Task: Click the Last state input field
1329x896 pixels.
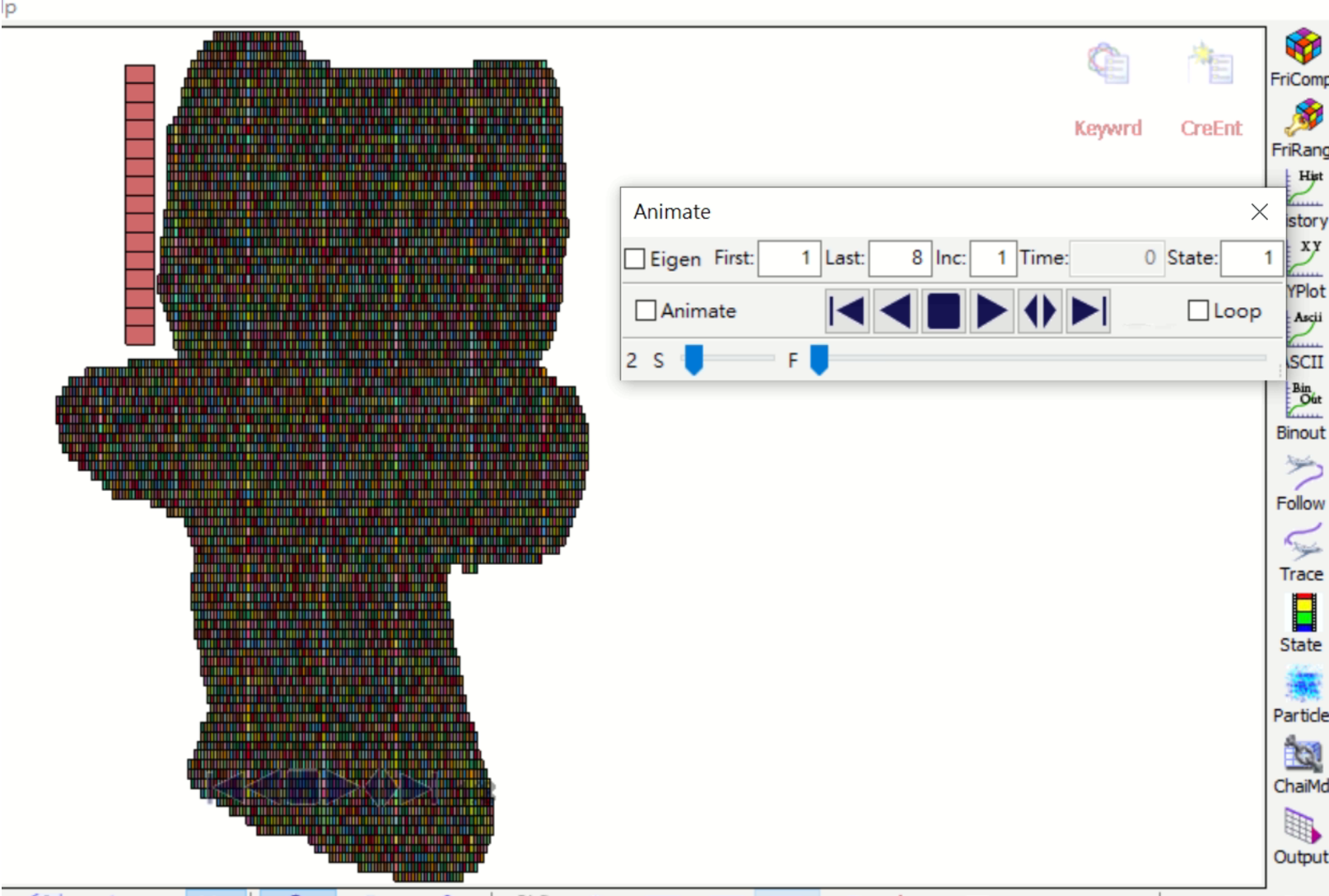Action: pos(900,259)
